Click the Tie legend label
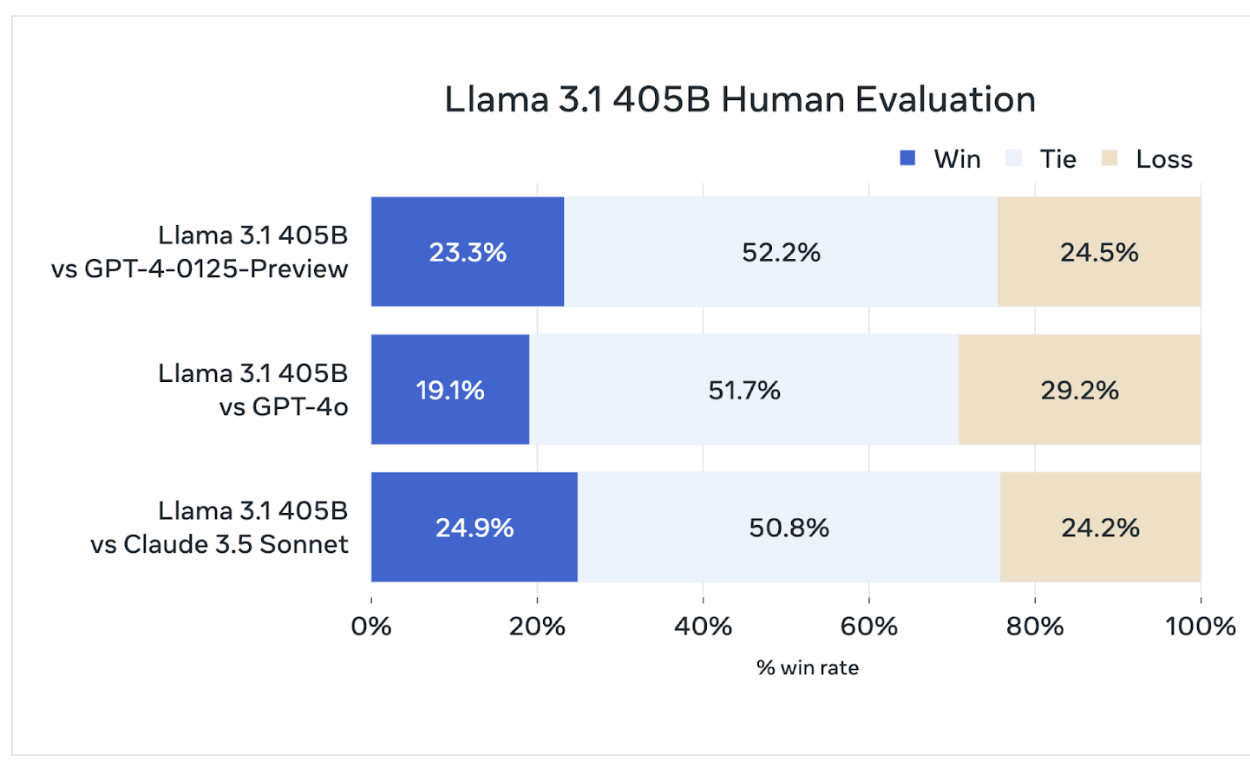The image size is (1250, 774). [x=1057, y=159]
